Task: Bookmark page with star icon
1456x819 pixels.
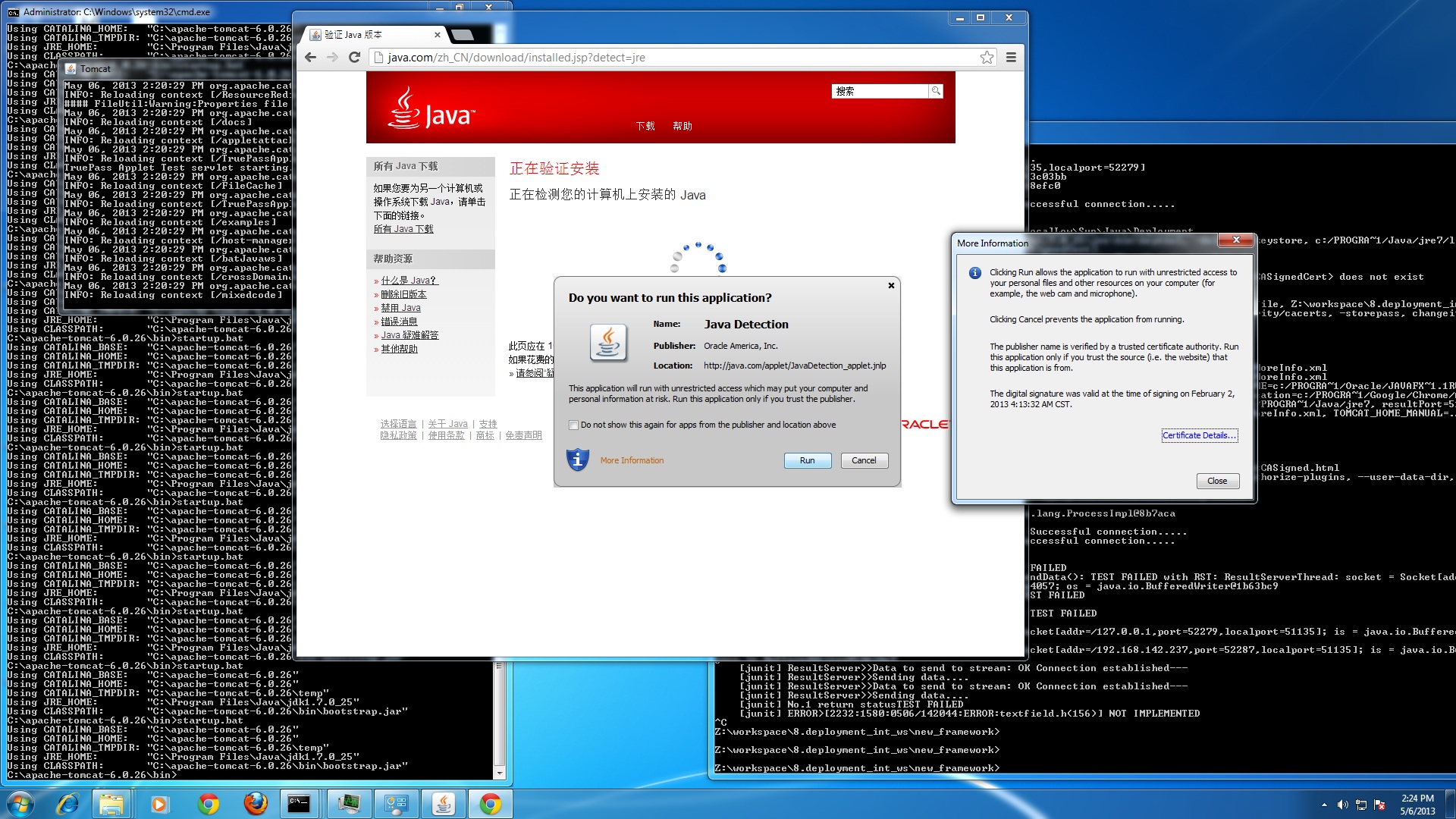Action: pyautogui.click(x=987, y=58)
